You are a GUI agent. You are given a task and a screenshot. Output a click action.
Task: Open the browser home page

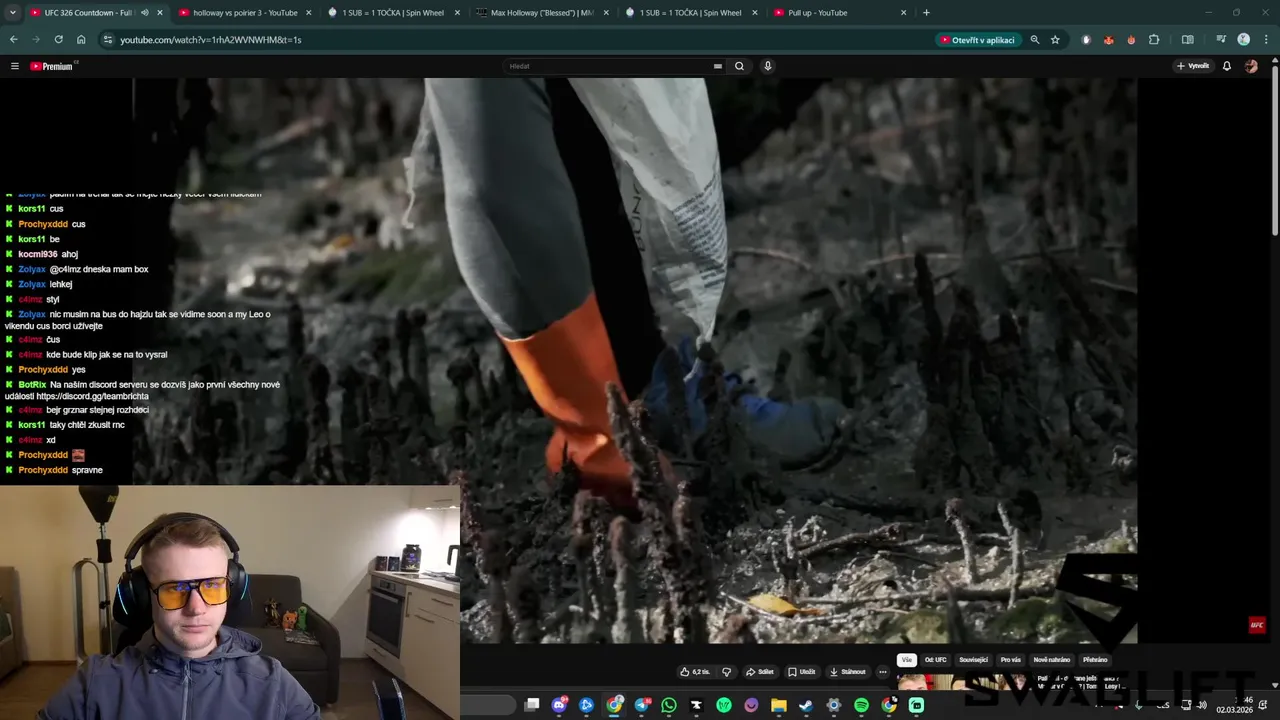click(x=81, y=40)
